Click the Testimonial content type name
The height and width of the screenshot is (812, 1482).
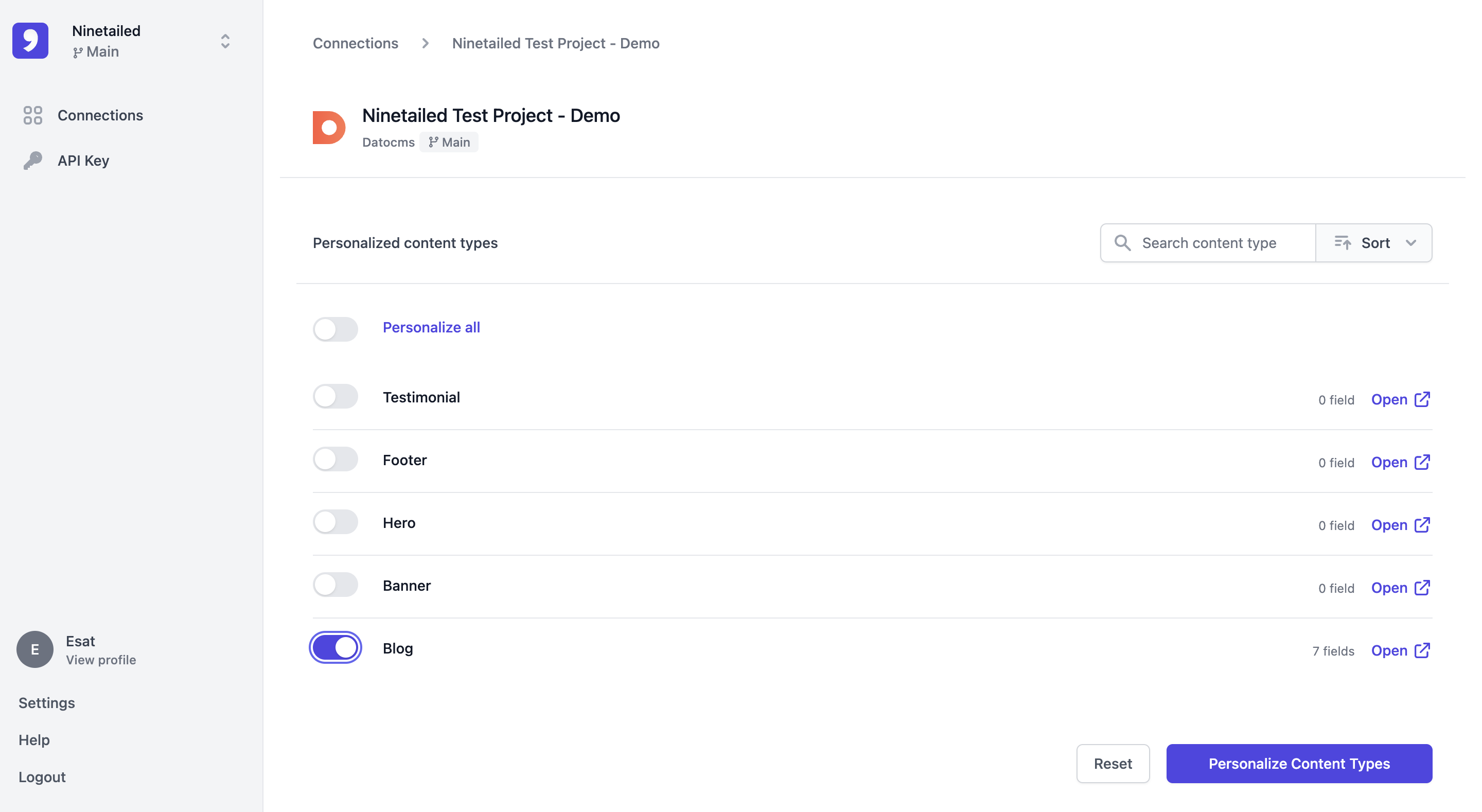pyautogui.click(x=421, y=397)
